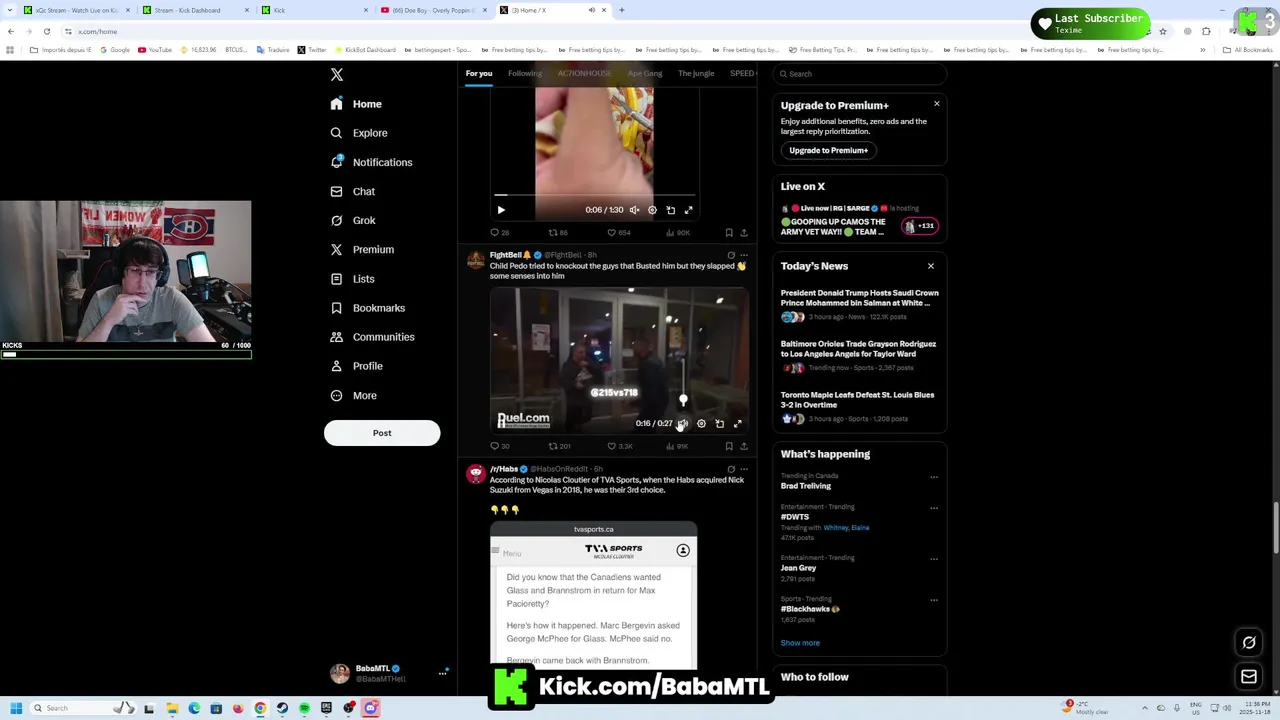The width and height of the screenshot is (1280, 720).
Task: Open Communities in the sidebar
Action: [x=372, y=337]
